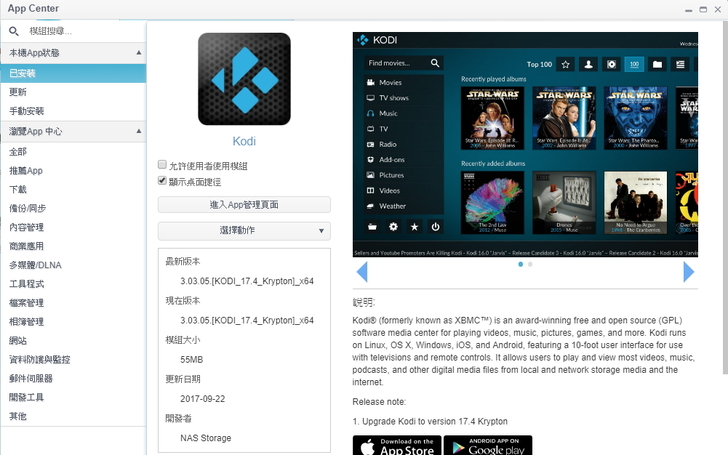
Task: Click the 2017-09-22 update date
Action: (202, 399)
